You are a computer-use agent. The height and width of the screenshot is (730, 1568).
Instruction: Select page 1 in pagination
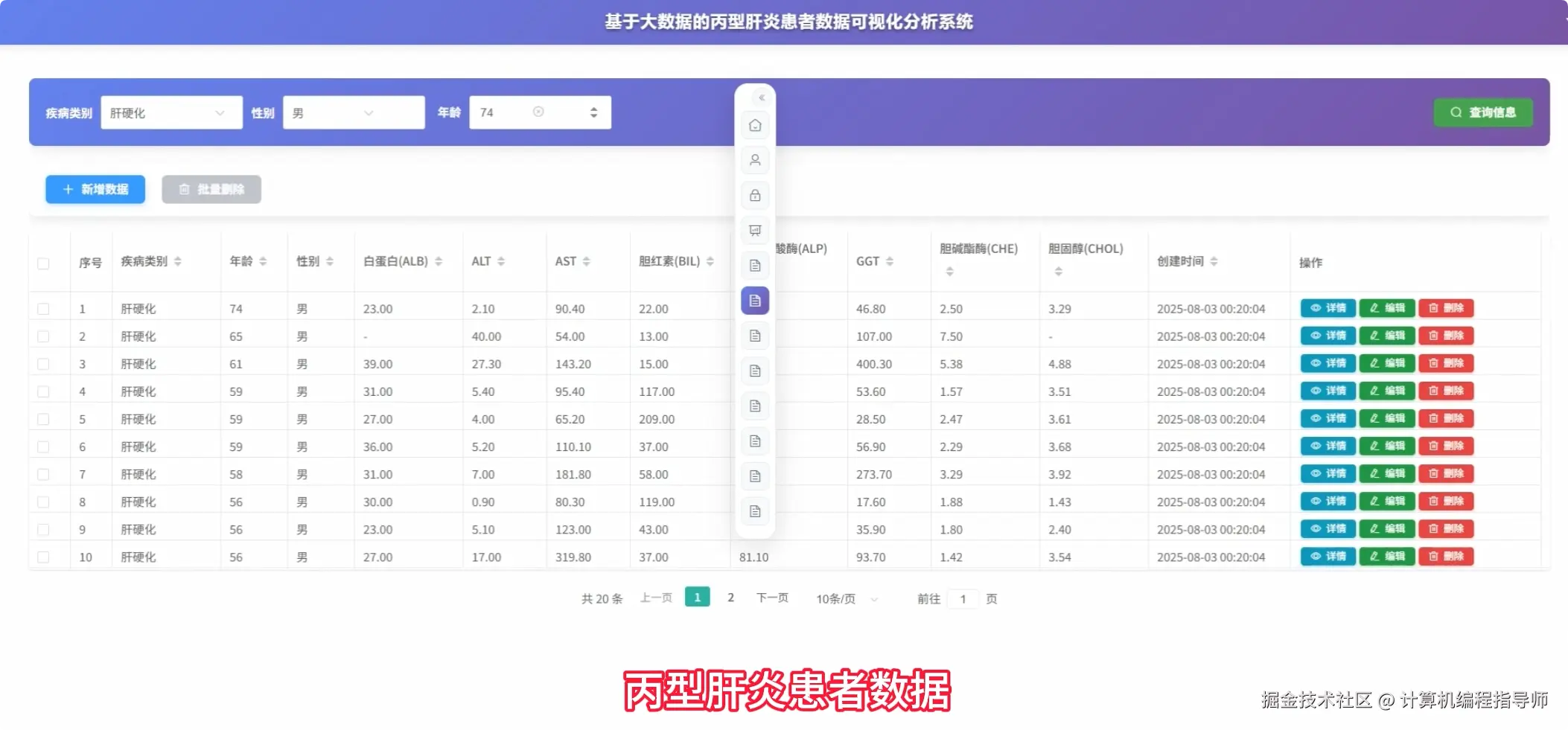click(x=697, y=598)
